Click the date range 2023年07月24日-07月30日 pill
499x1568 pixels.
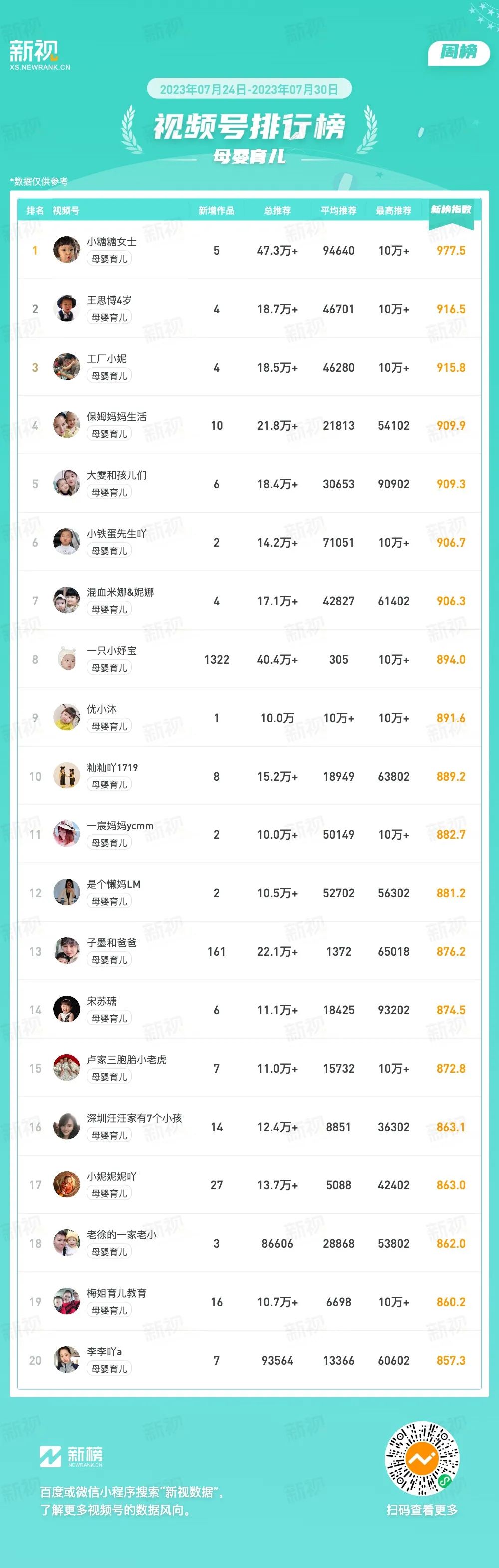pos(249,89)
